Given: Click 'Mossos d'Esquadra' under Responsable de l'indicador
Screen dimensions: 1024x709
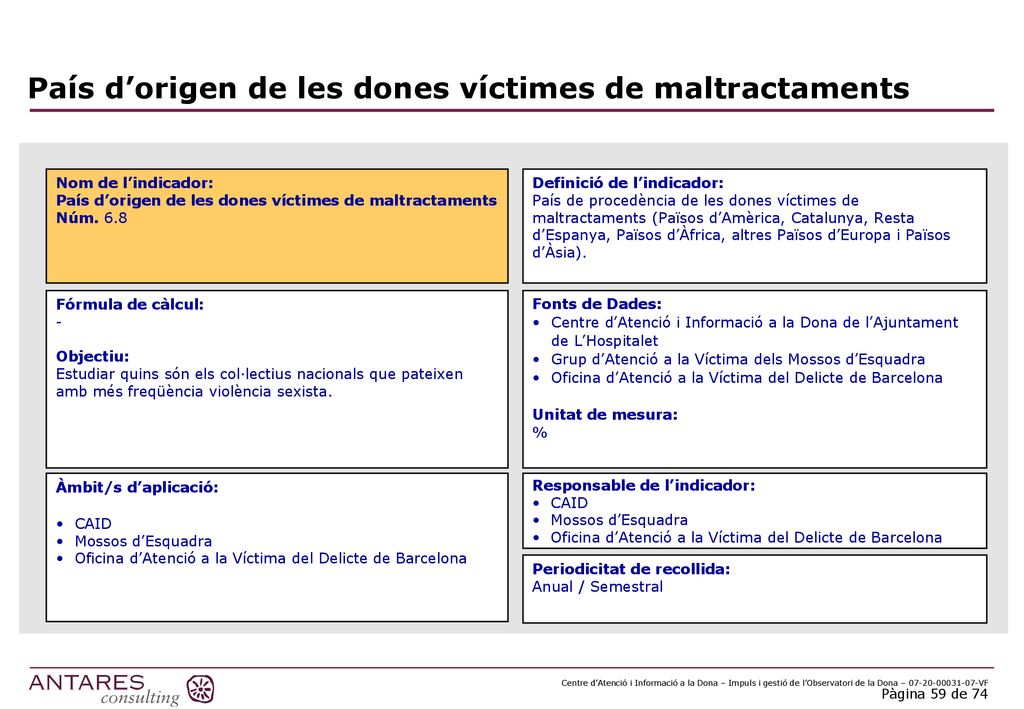Looking at the screenshot, I should click(x=619, y=520).
